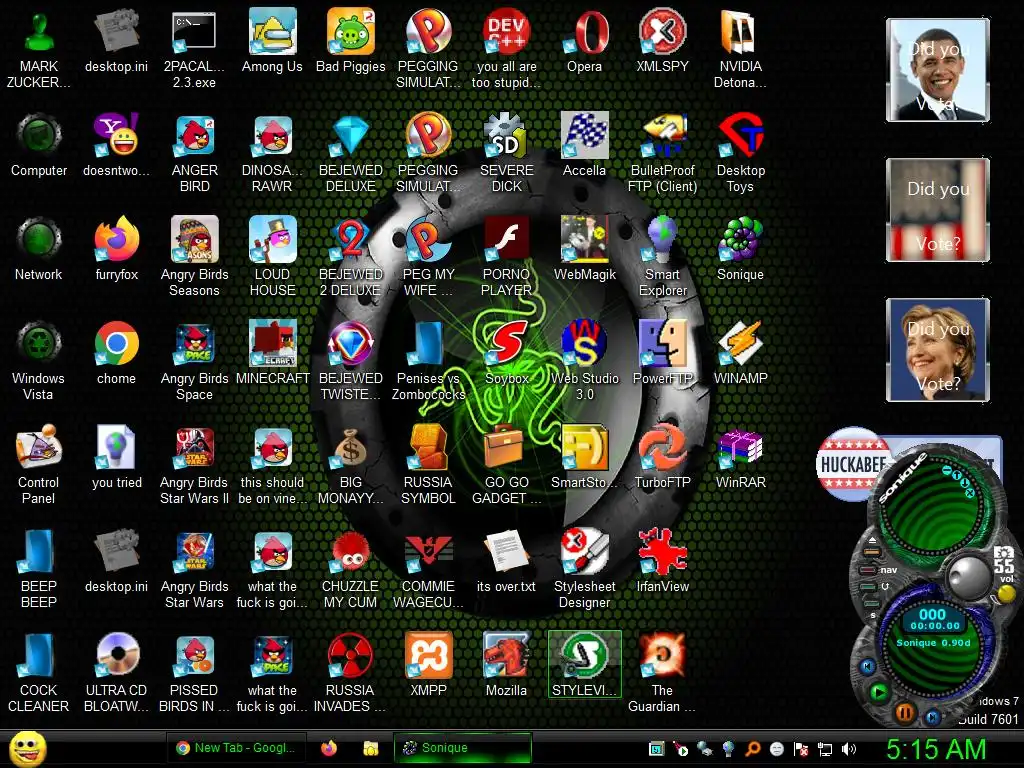This screenshot has width=1024, height=768.
Task: Open the MARK ZUCKER... green pawn icon
Action: pyautogui.click(x=39, y=48)
